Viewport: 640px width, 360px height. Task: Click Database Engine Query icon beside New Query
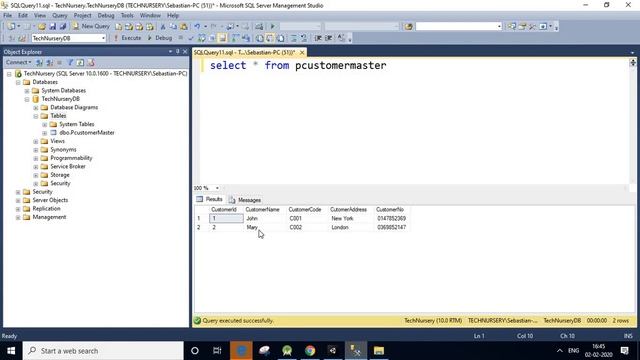118,27
